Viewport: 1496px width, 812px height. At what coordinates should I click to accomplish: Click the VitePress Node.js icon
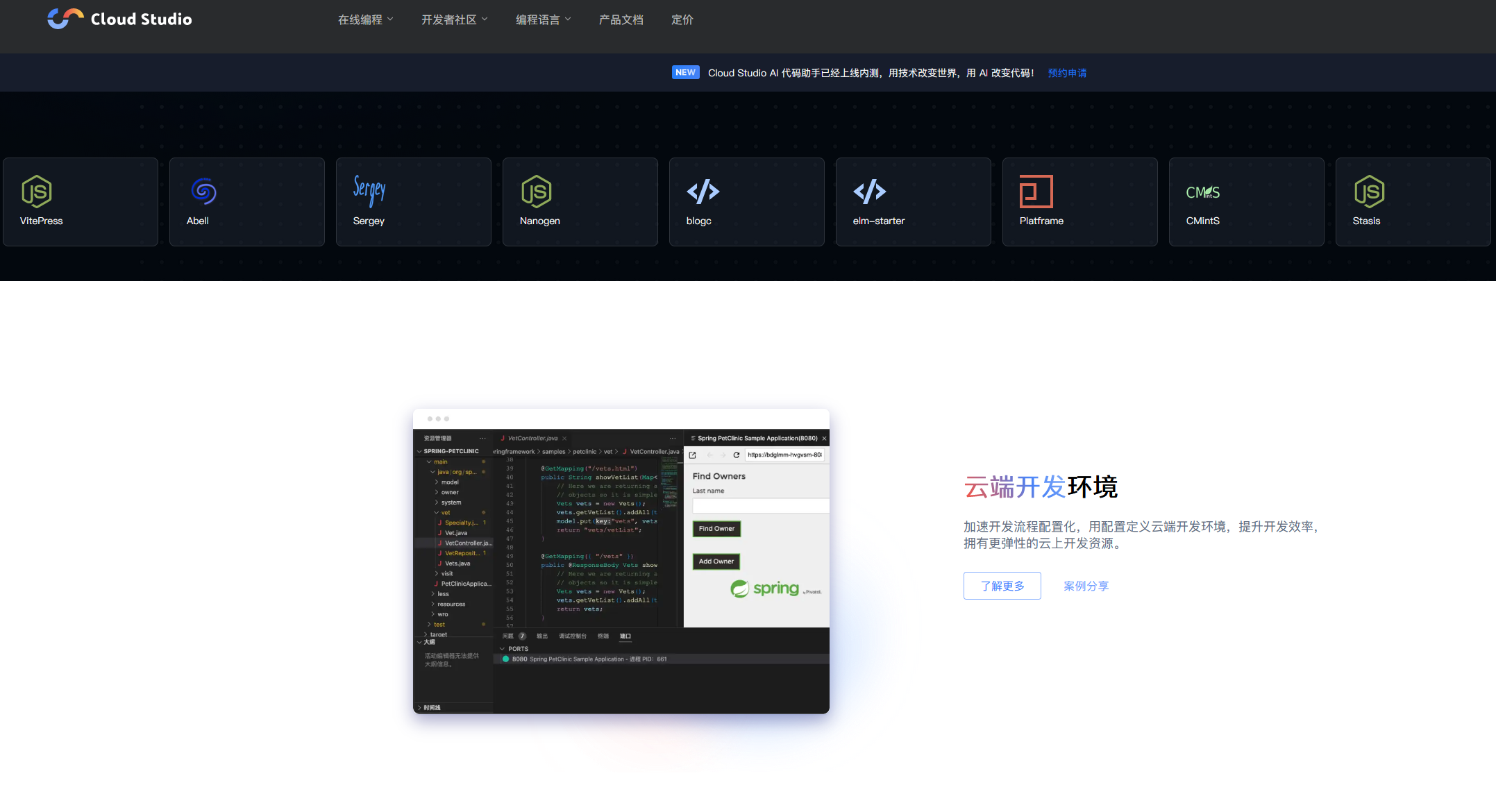point(37,192)
